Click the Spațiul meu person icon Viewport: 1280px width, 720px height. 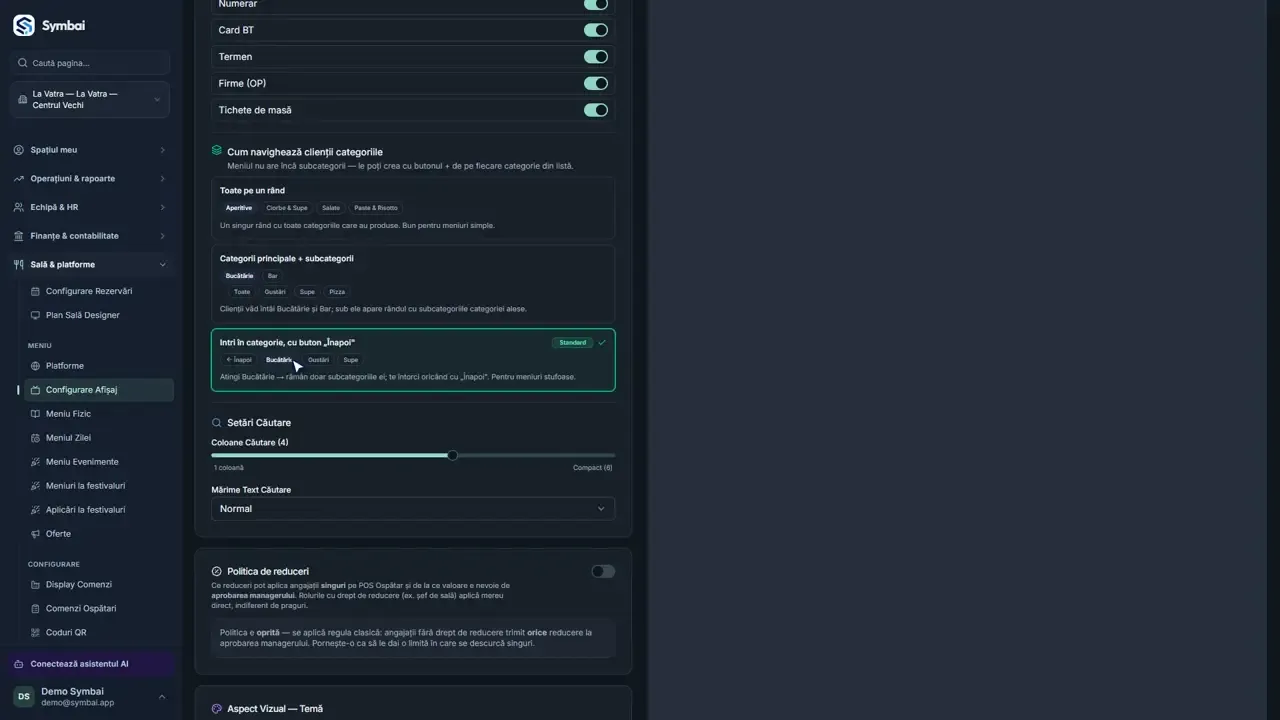(x=19, y=150)
